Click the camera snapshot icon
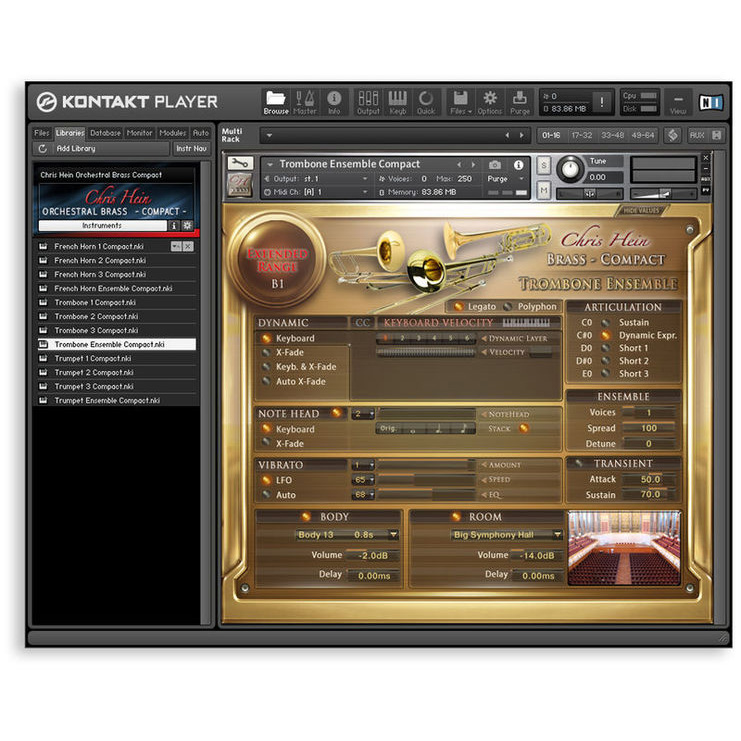The image size is (741, 741). tap(495, 165)
